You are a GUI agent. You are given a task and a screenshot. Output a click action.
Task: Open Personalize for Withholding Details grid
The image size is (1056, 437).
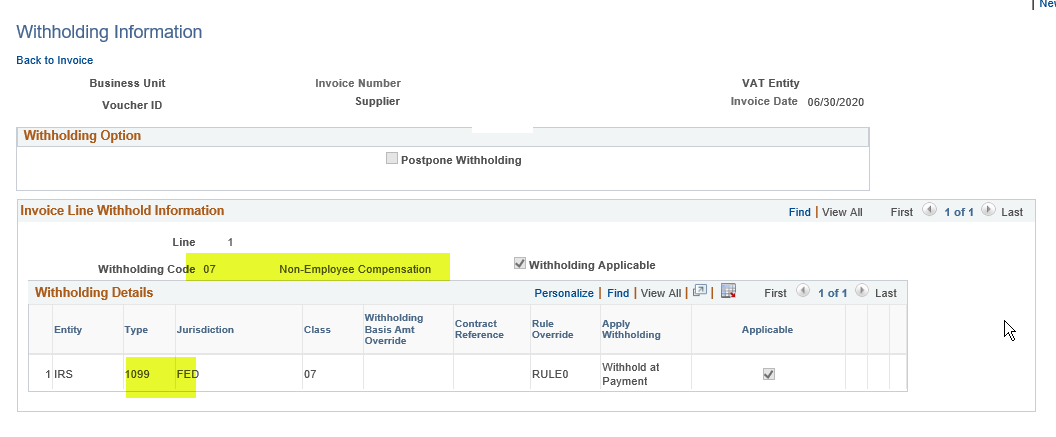[564, 293]
